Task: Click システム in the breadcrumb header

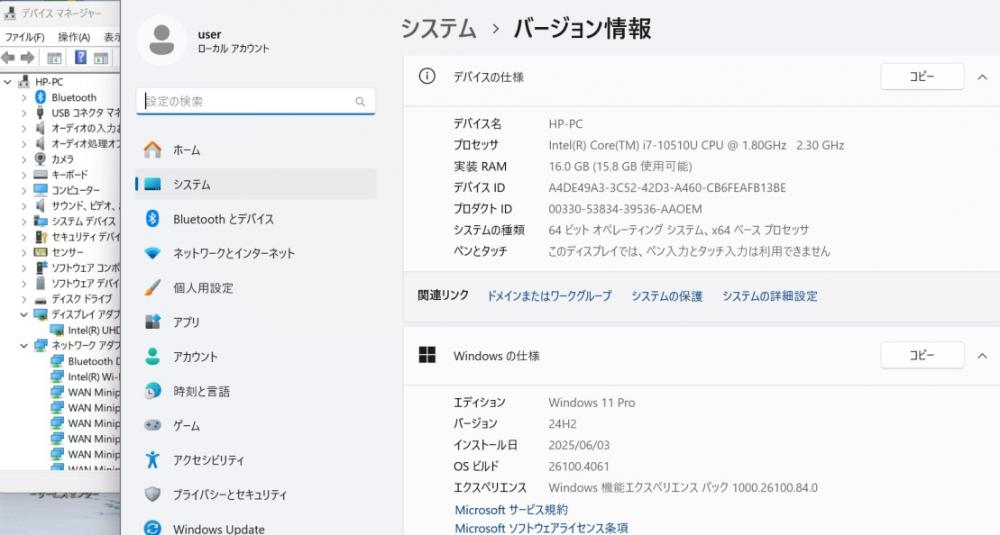Action: pyautogui.click(x=439, y=29)
